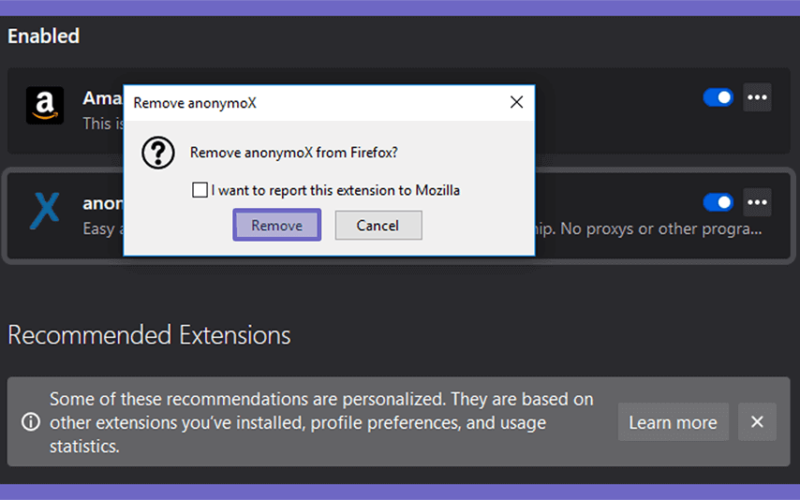Turn off the anonymoX extension toggle
This screenshot has height=500, width=800.
point(718,203)
